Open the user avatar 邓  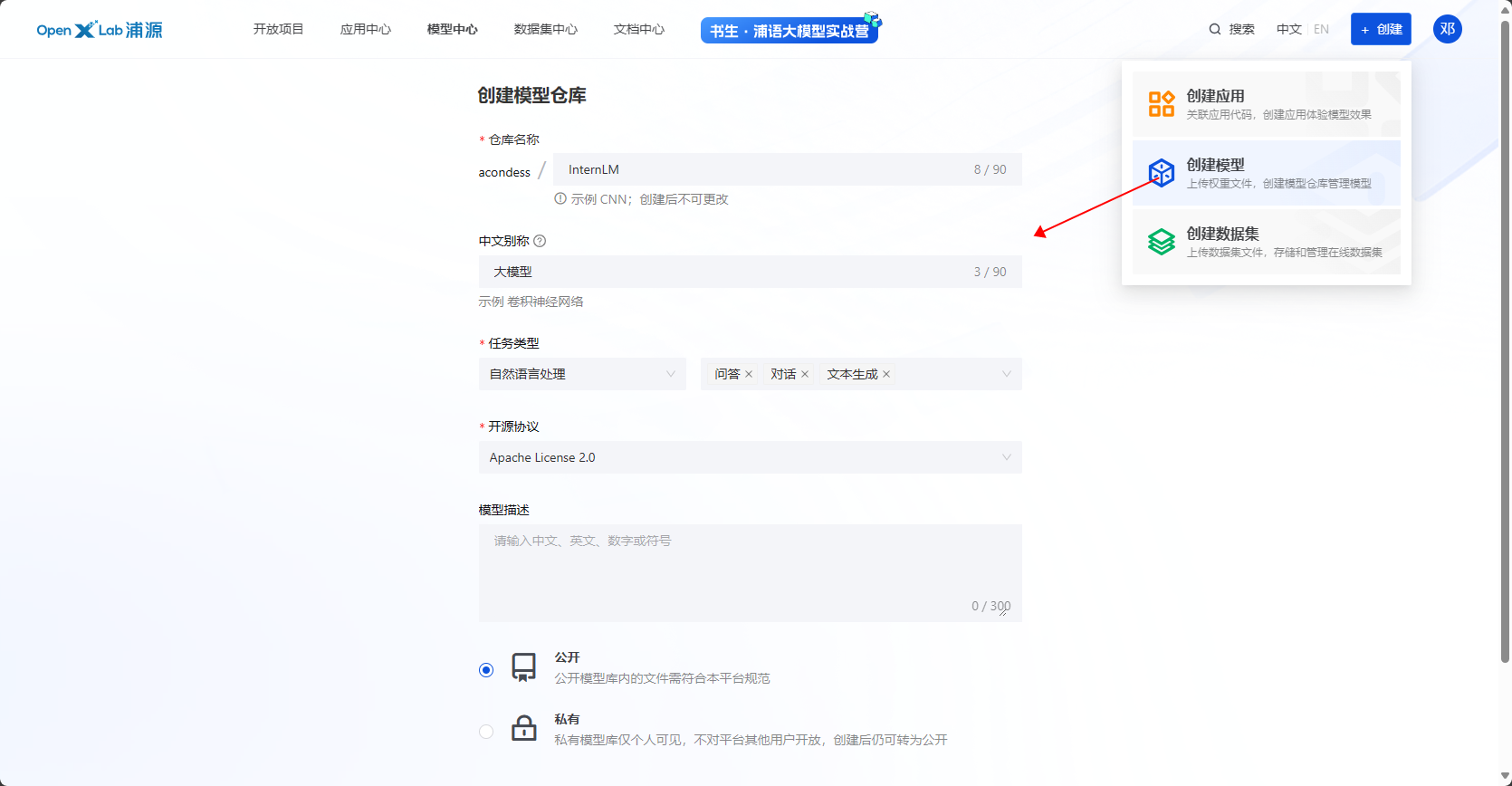1447,29
